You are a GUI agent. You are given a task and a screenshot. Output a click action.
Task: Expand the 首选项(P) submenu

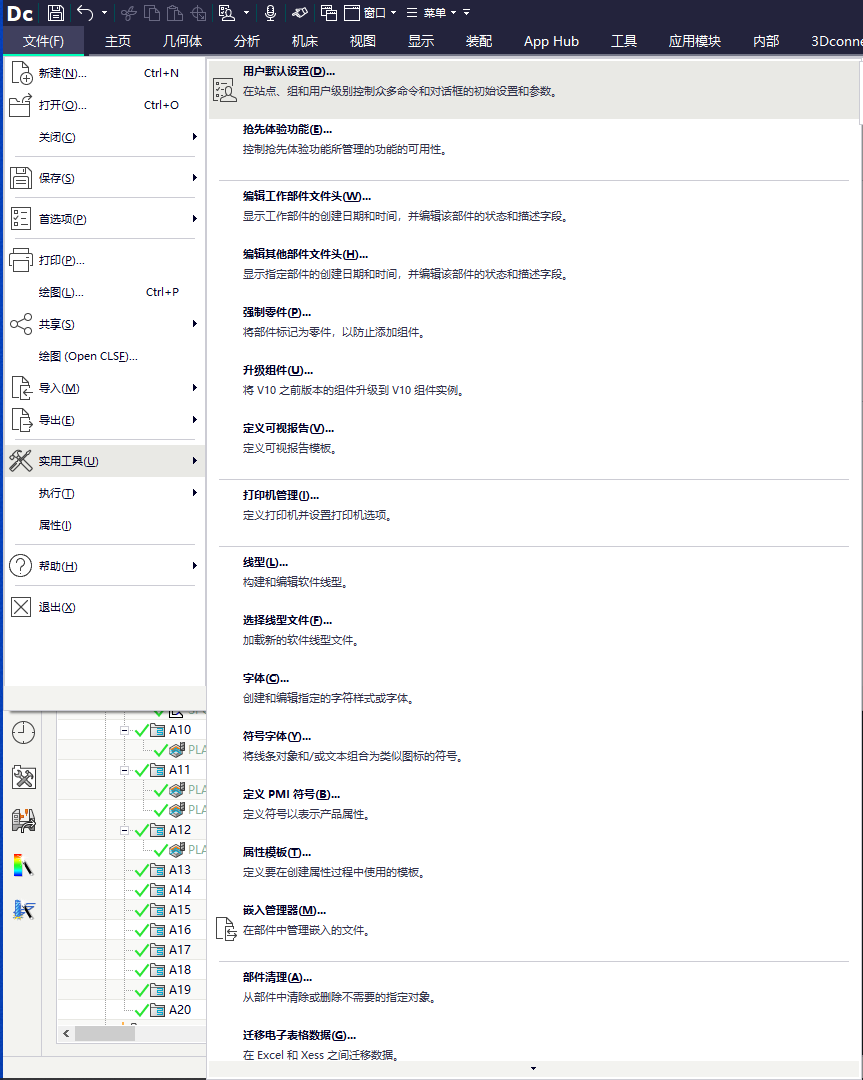104,219
